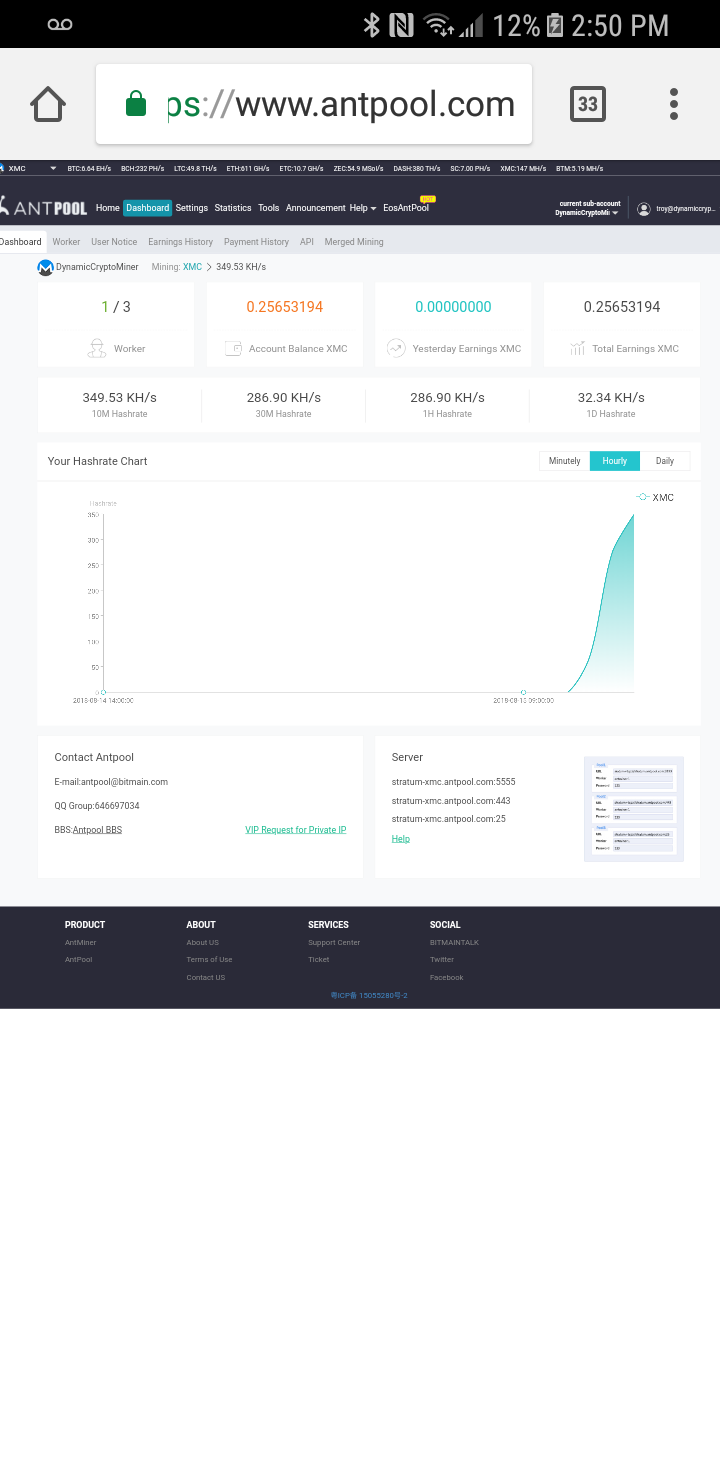The height and width of the screenshot is (1480, 720).
Task: Open Settings in the top navigation
Action: (192, 208)
